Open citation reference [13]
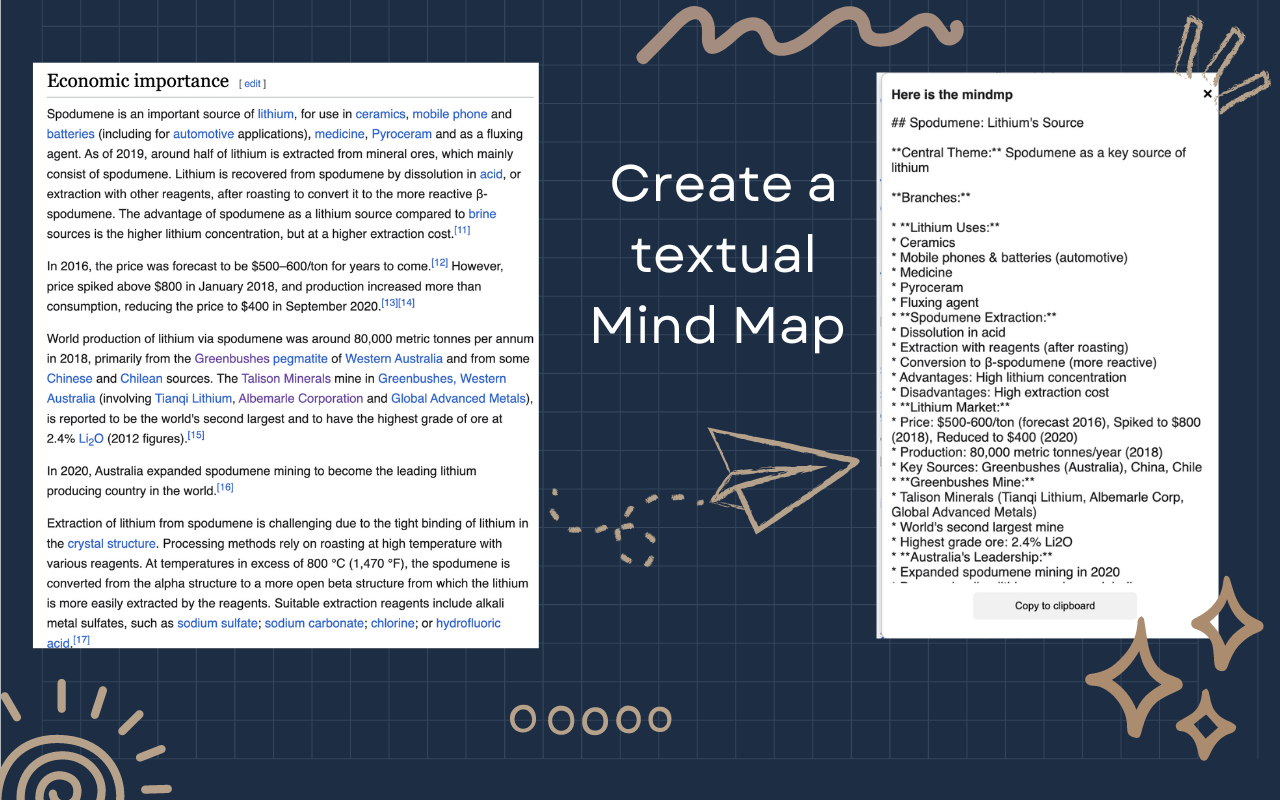This screenshot has width=1280, height=800. 389,303
